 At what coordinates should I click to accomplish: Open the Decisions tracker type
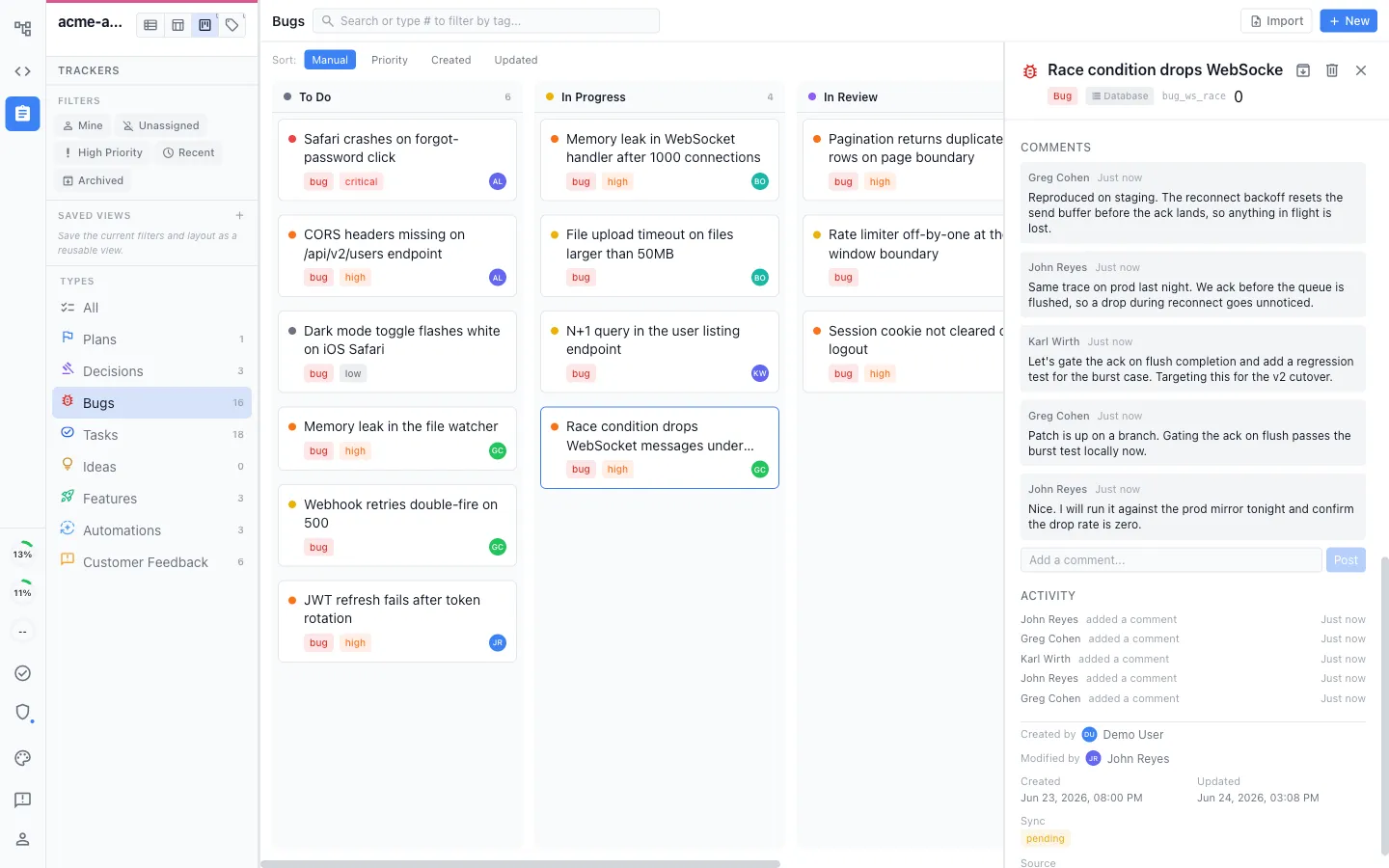152,371
